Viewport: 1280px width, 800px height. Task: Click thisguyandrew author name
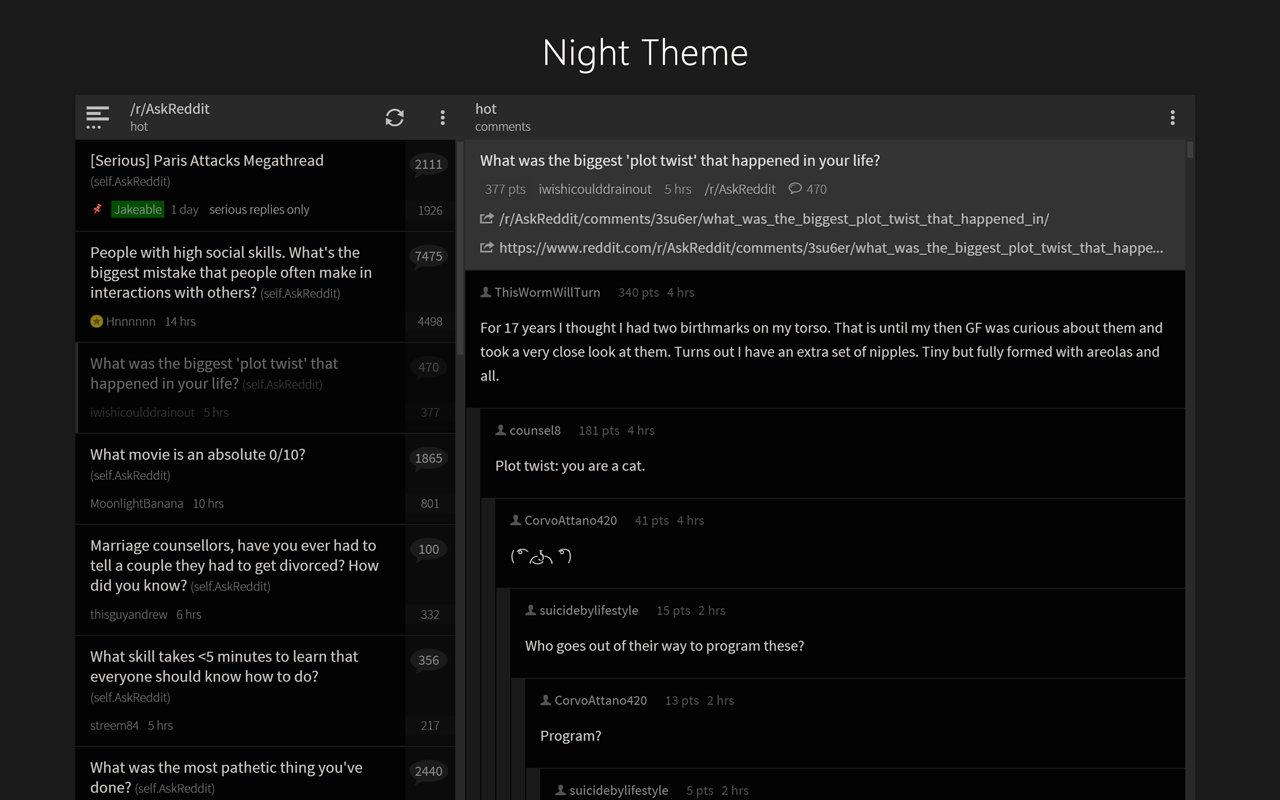[129, 614]
